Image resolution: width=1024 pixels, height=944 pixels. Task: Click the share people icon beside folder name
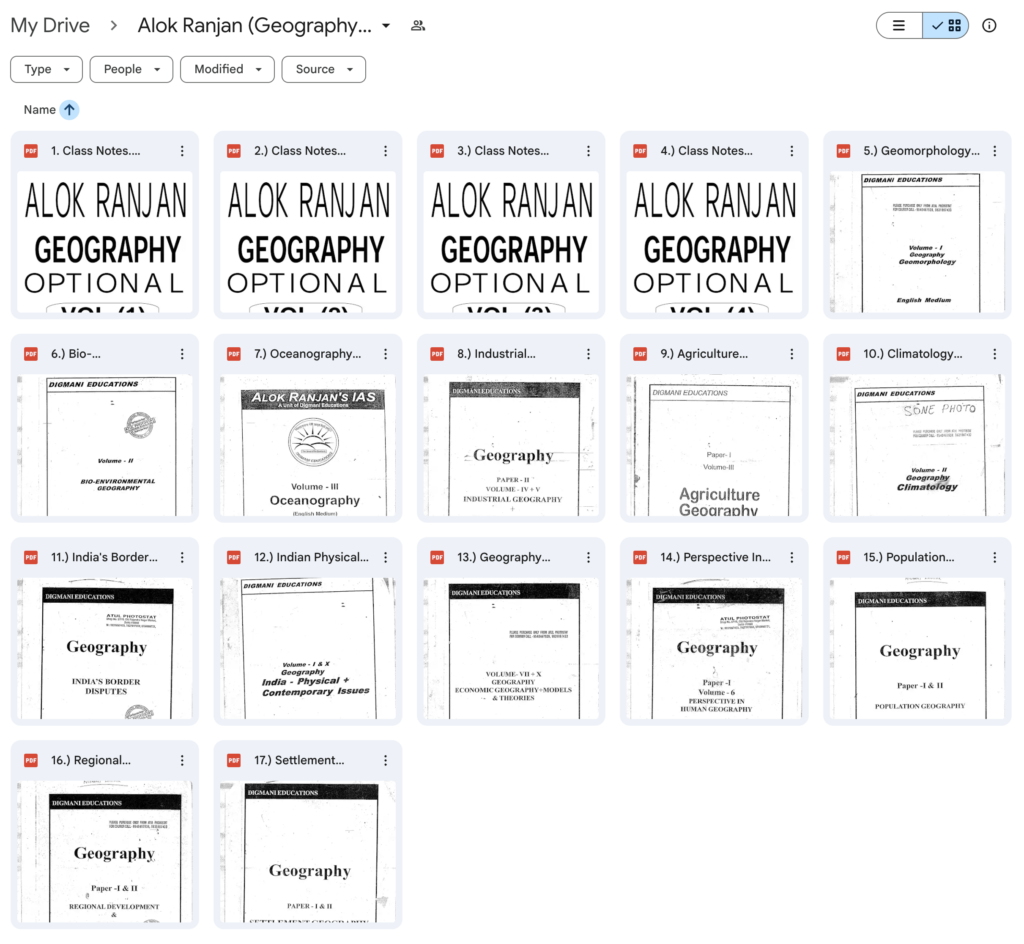coord(418,25)
